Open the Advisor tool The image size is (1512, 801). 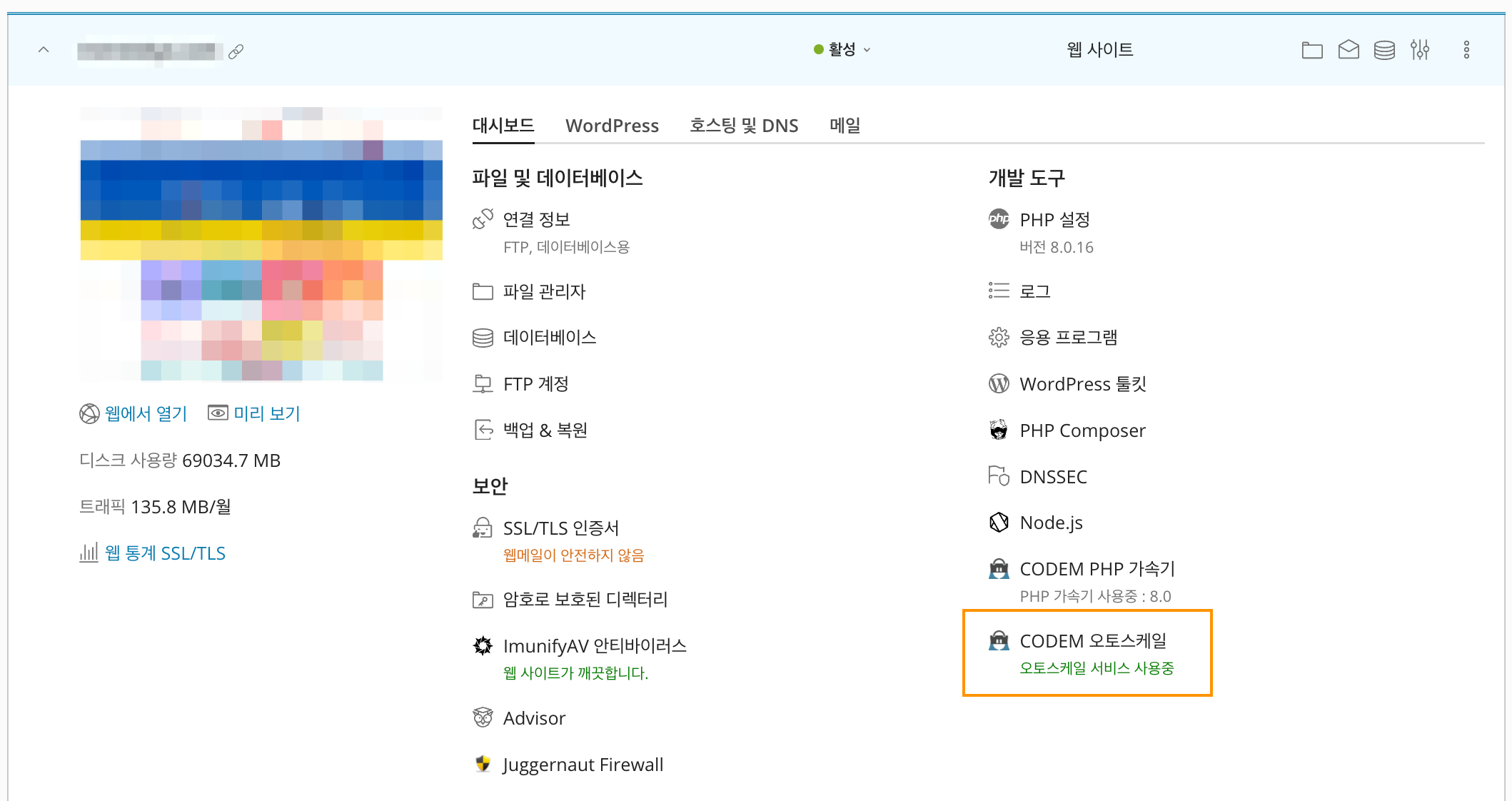click(x=534, y=718)
